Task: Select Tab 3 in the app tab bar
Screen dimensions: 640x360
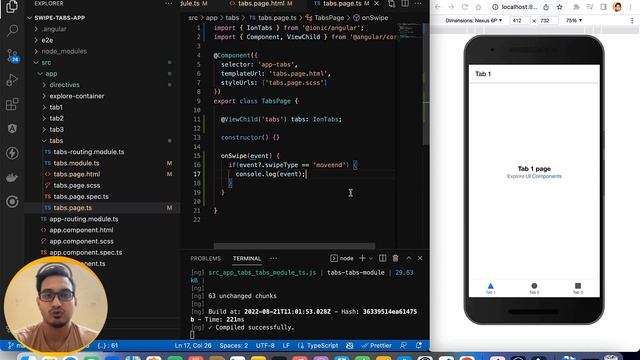Action: coord(578,288)
